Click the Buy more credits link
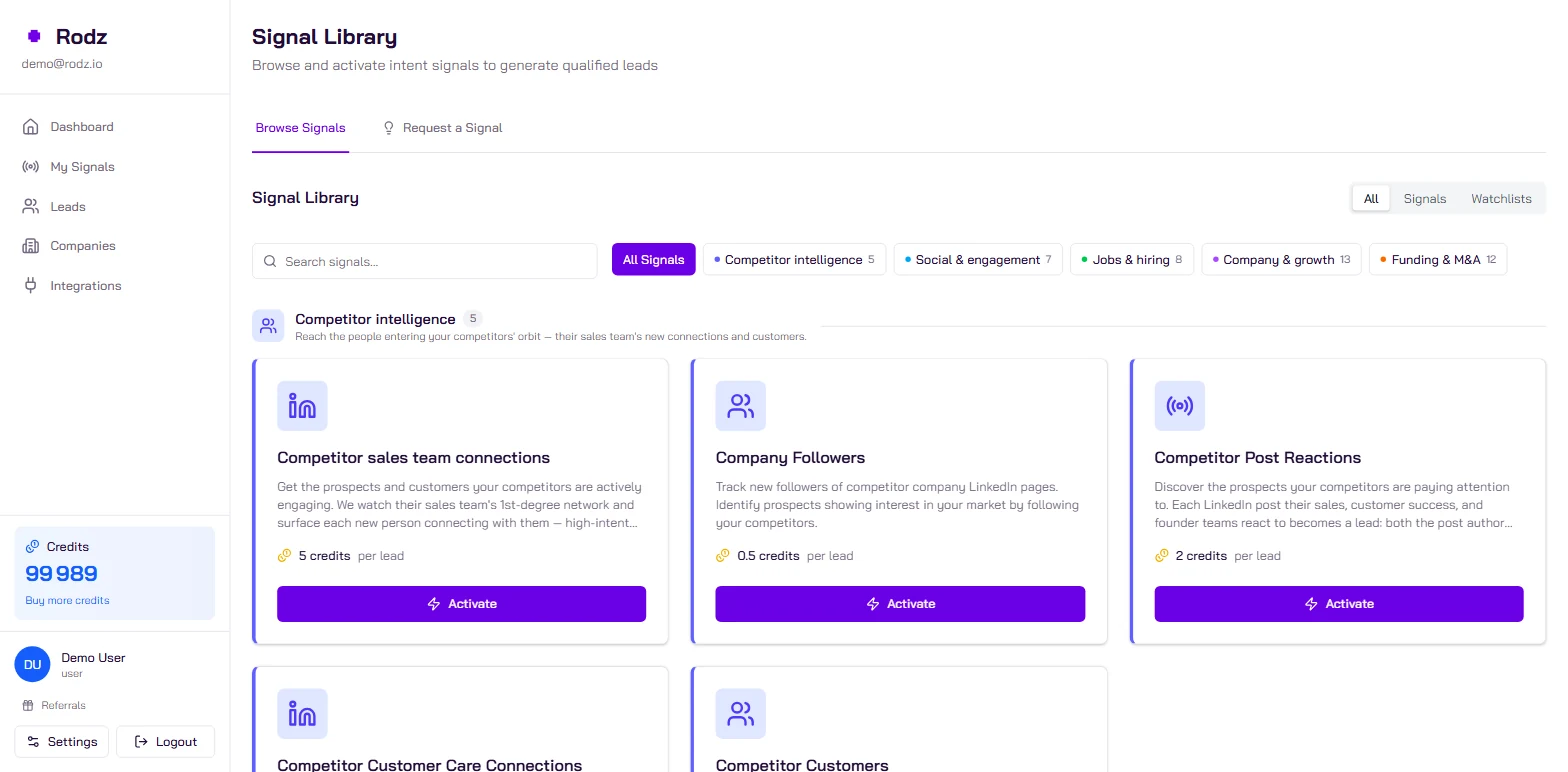This screenshot has width=1568, height=772. point(67,601)
